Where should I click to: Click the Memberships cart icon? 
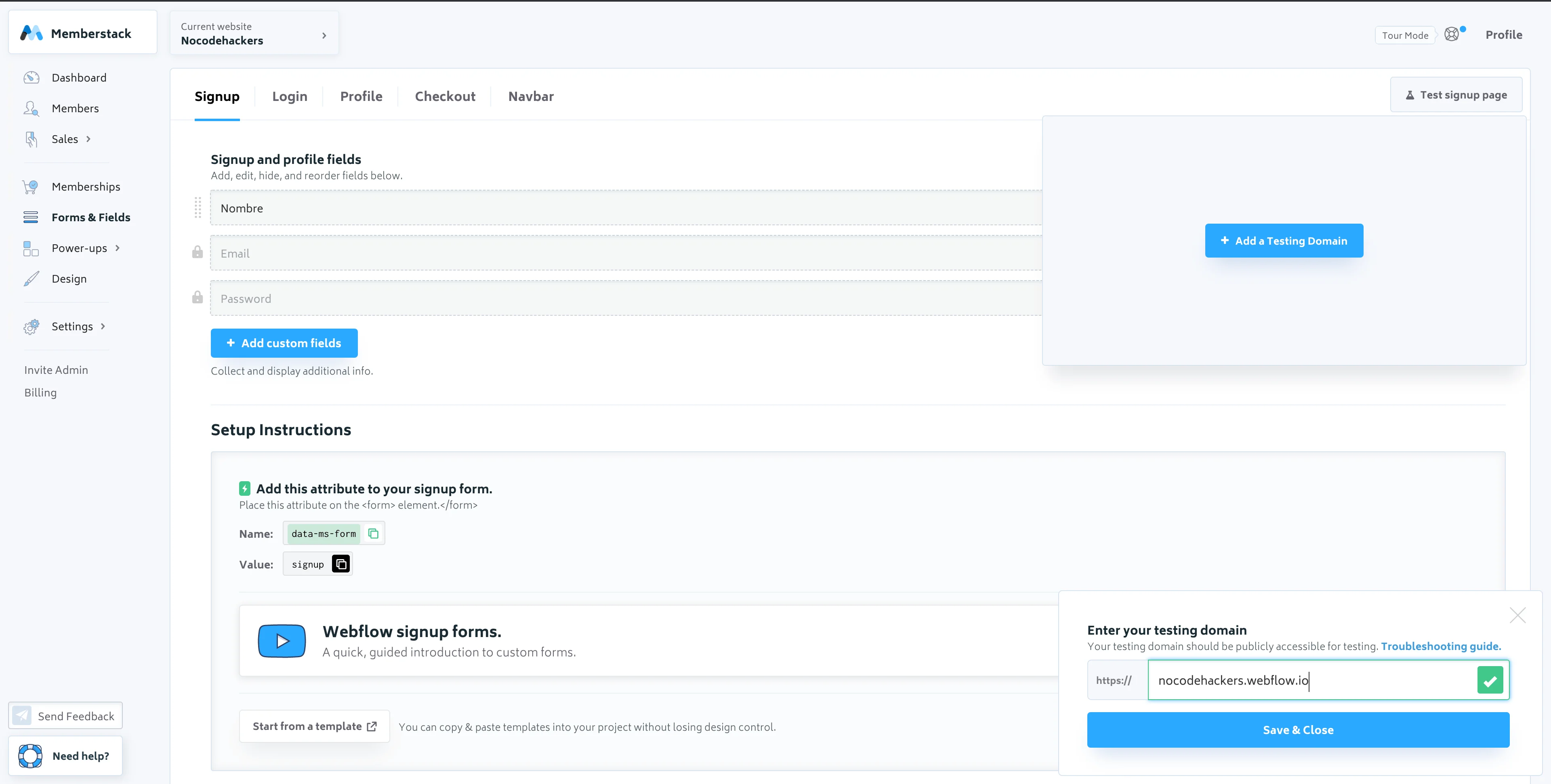point(30,187)
